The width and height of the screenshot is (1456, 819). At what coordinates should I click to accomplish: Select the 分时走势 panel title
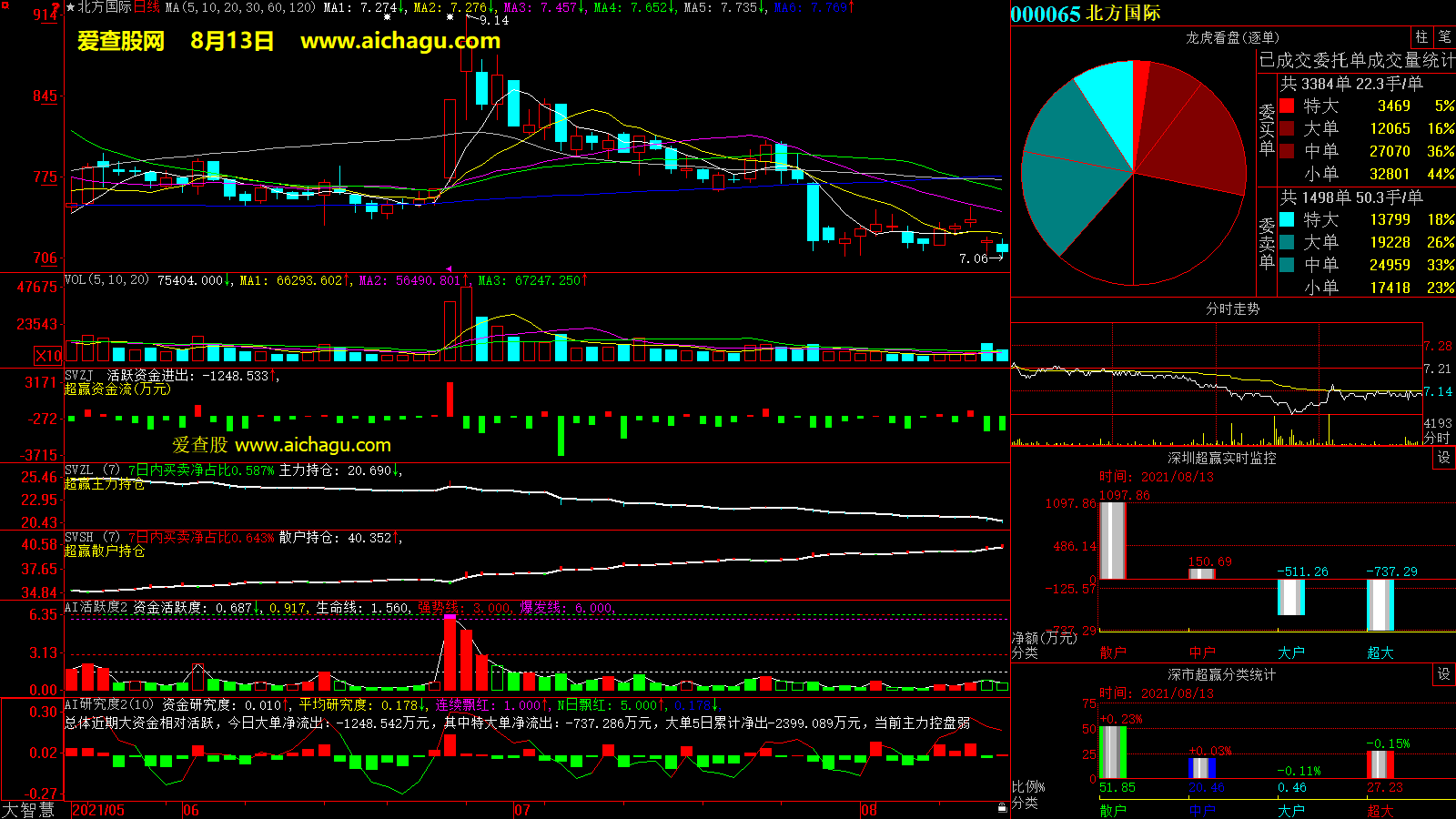[x=1232, y=309]
